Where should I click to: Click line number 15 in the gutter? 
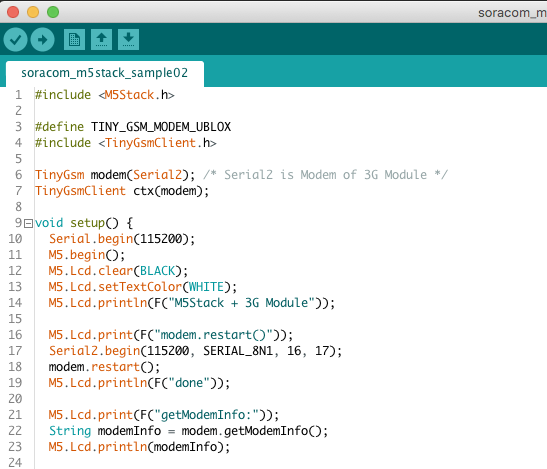click(15, 319)
